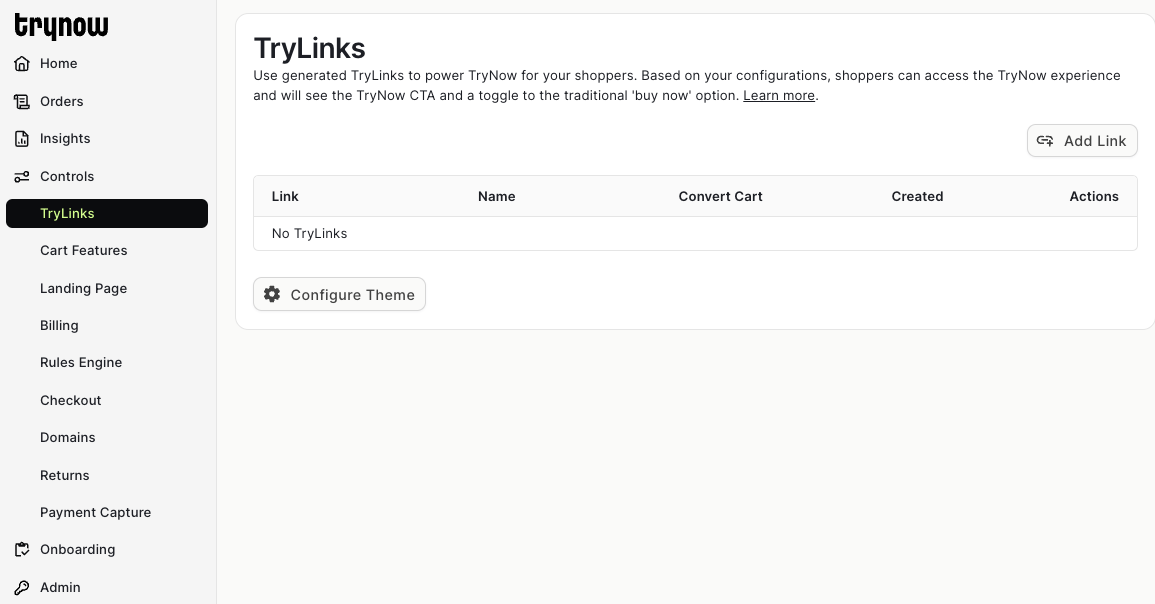
Task: Click the 'No TryLinks' empty row text
Action: [x=309, y=233]
